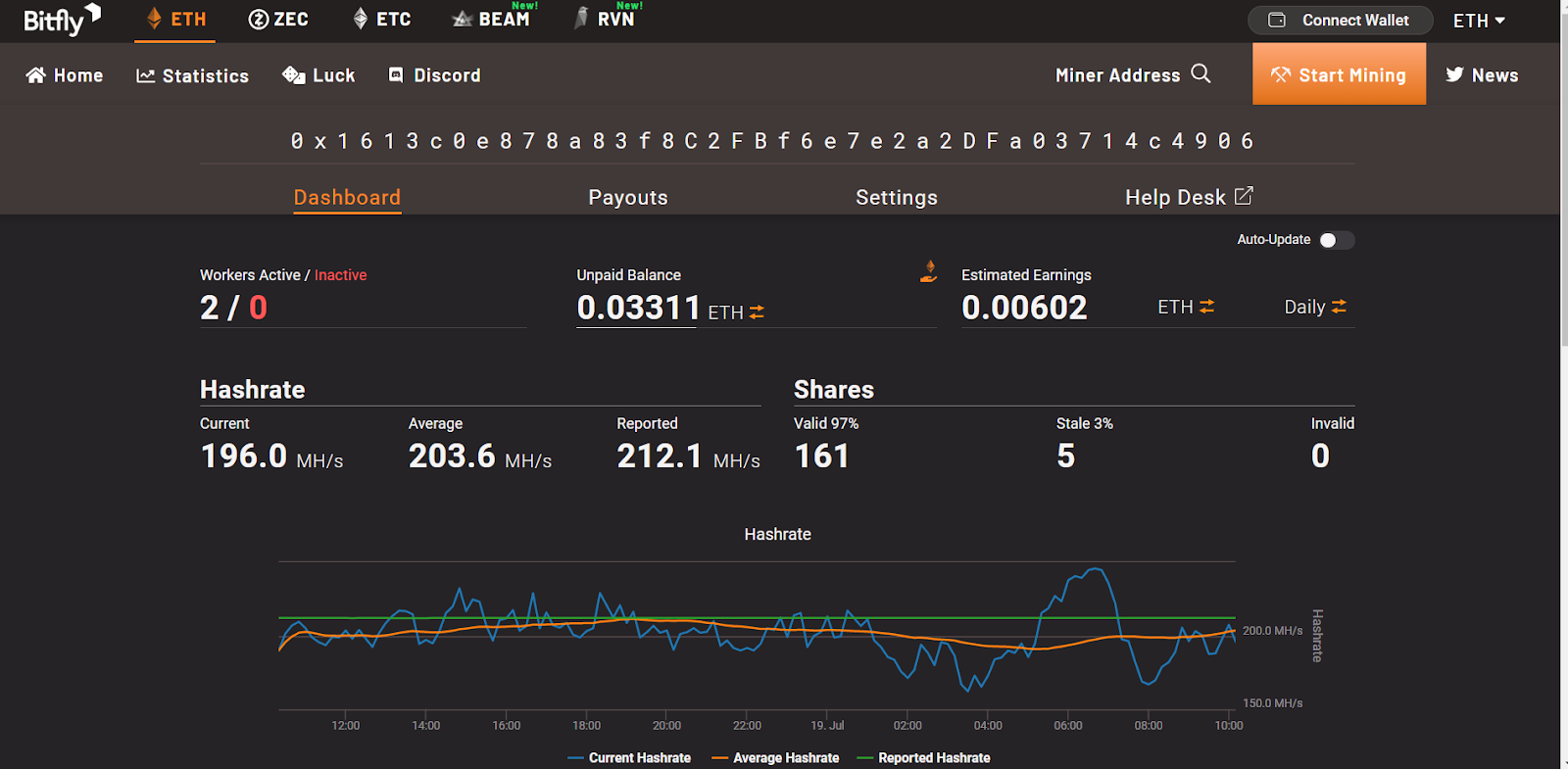Open the News link with Twitter icon
1568x769 pixels.
pyautogui.click(x=1482, y=75)
